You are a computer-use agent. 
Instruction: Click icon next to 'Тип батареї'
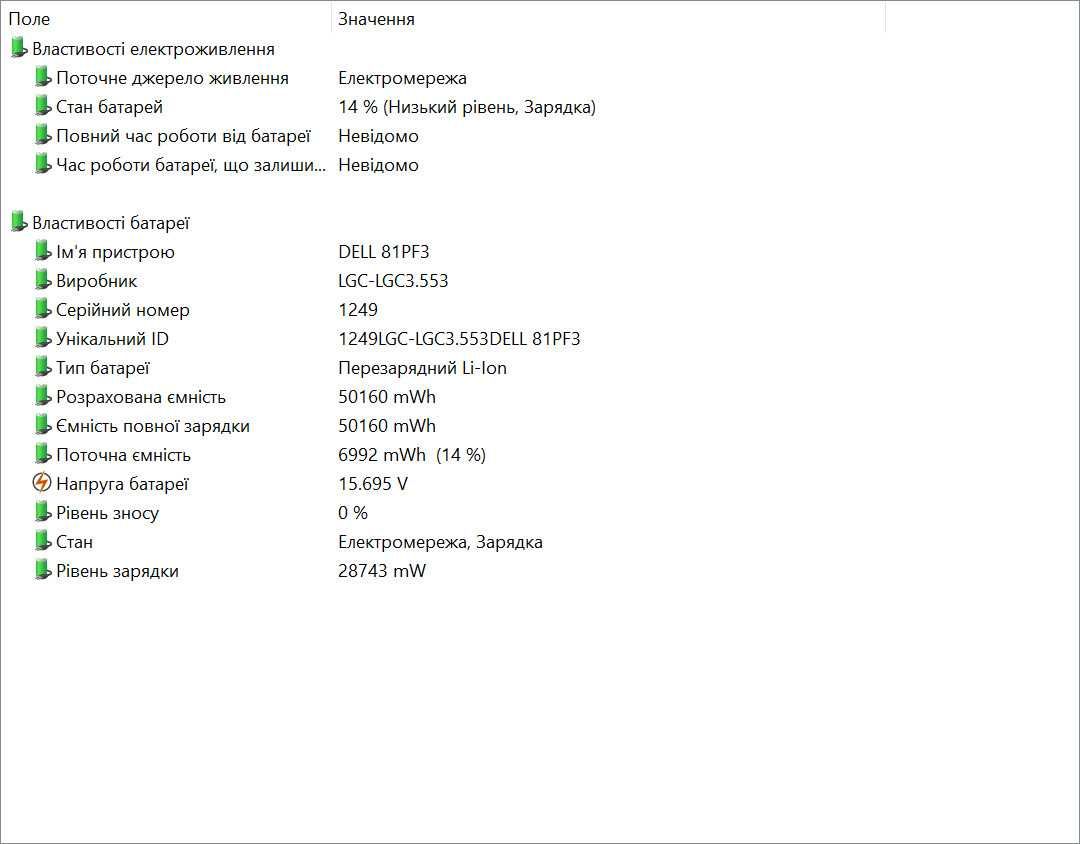point(43,367)
